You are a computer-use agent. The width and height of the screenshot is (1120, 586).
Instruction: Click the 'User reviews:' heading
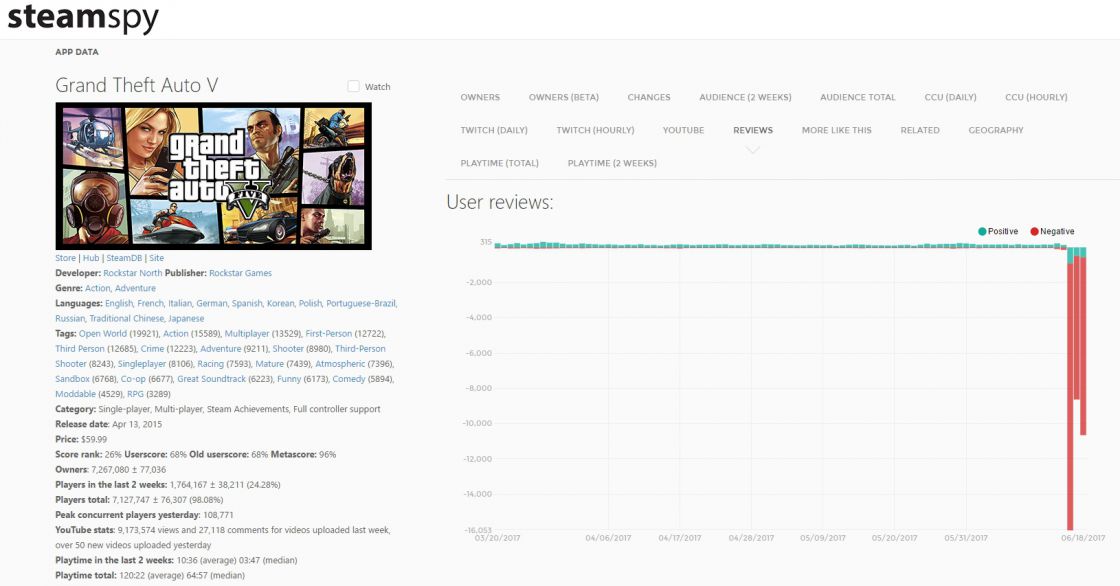coord(499,202)
